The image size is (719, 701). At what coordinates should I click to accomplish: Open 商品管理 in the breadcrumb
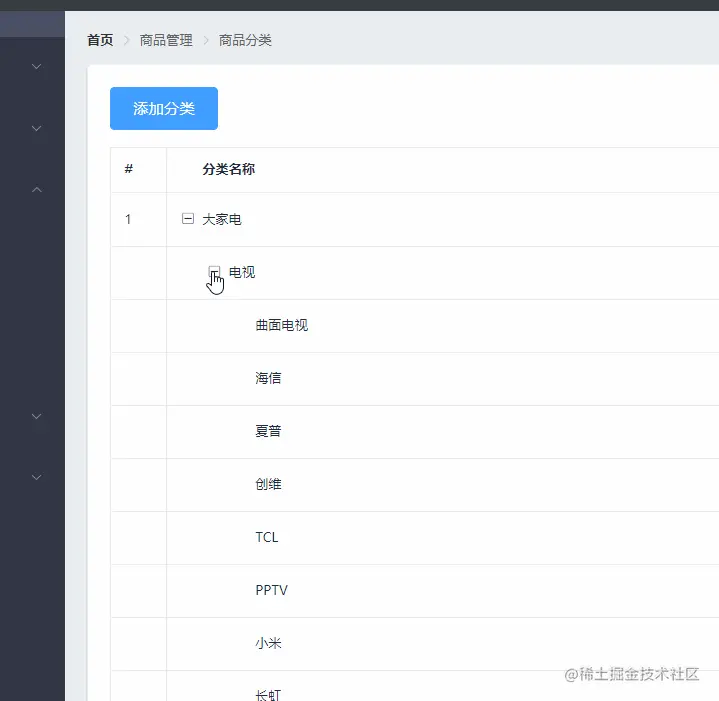click(x=166, y=40)
